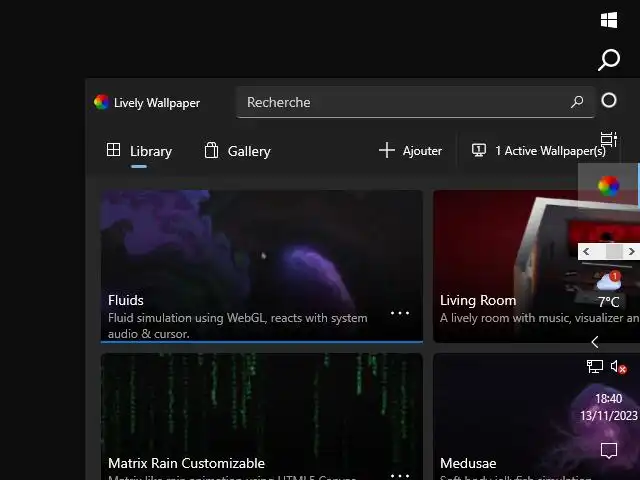
Task: Click the Lively Wallpaper app logo
Action: pos(101,102)
